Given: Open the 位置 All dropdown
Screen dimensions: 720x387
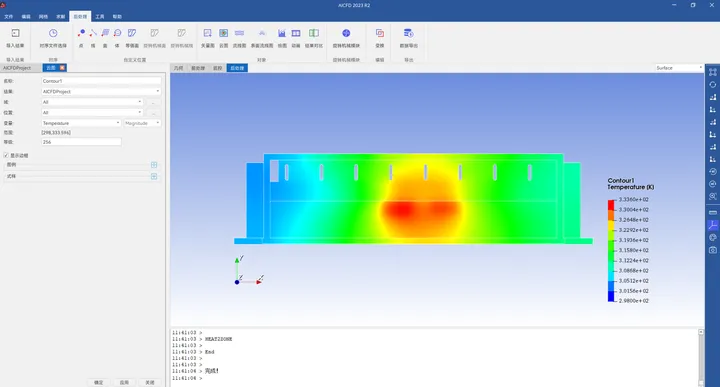Looking at the screenshot, I should [92, 112].
